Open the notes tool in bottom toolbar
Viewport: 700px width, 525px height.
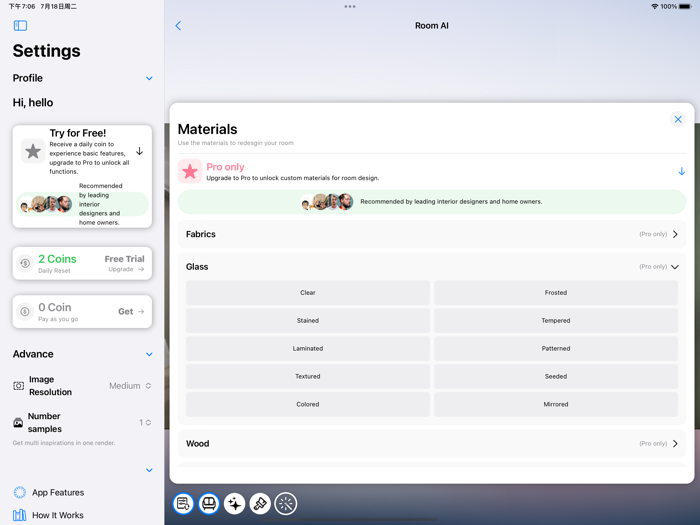point(183,504)
